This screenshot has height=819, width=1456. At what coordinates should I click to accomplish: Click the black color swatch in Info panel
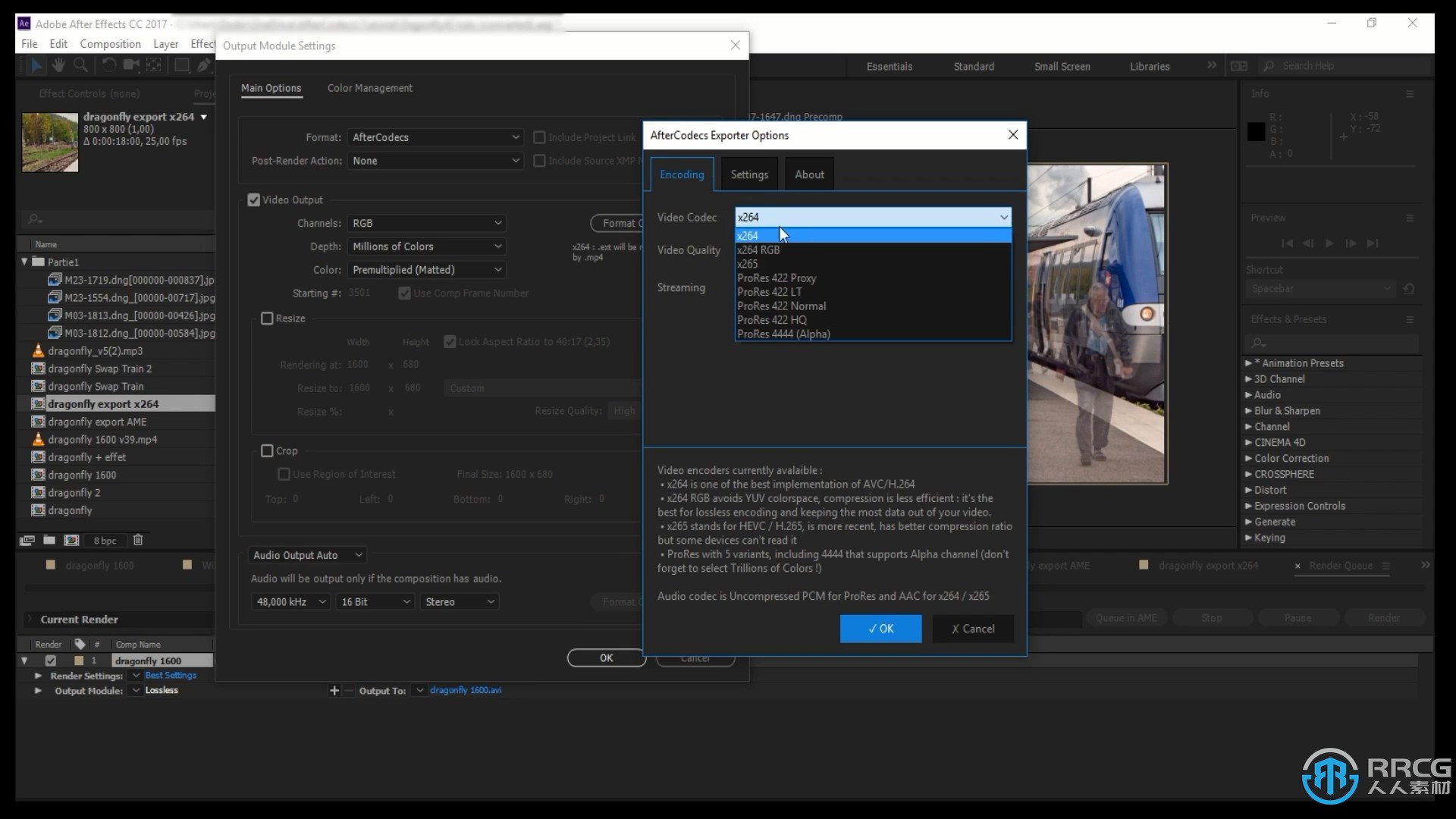point(1256,132)
